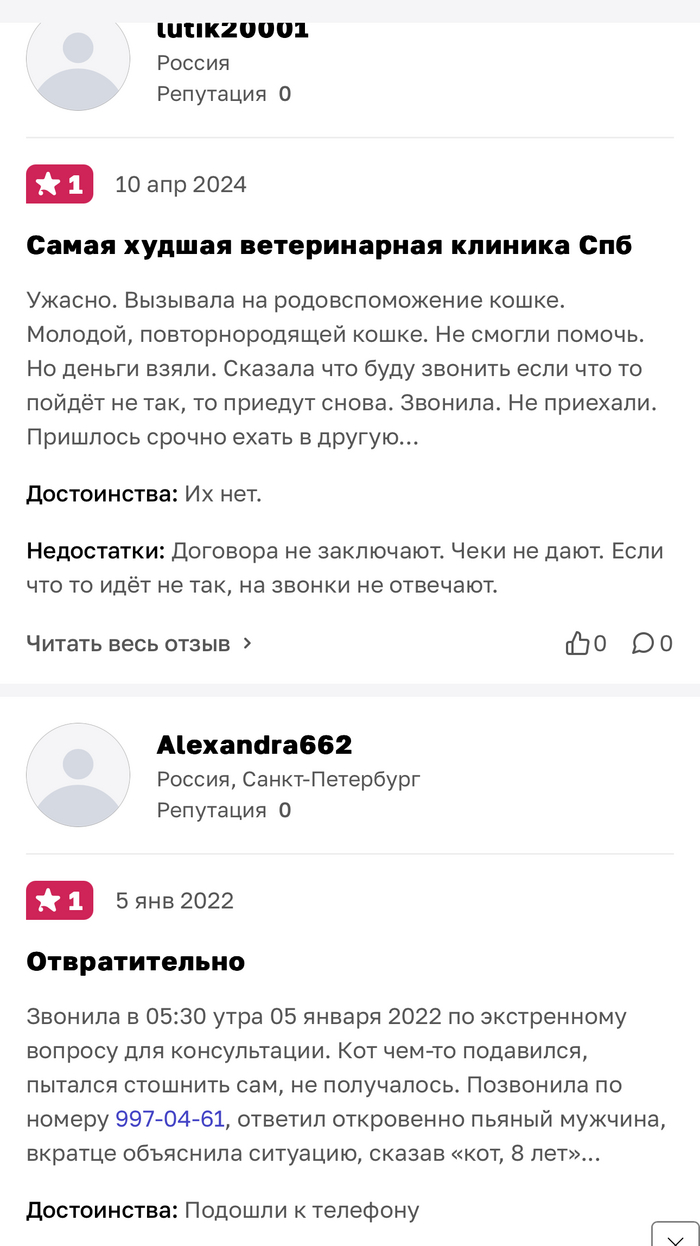Click the date 10 апр 2024
The width and height of the screenshot is (700, 1246).
[x=181, y=185]
